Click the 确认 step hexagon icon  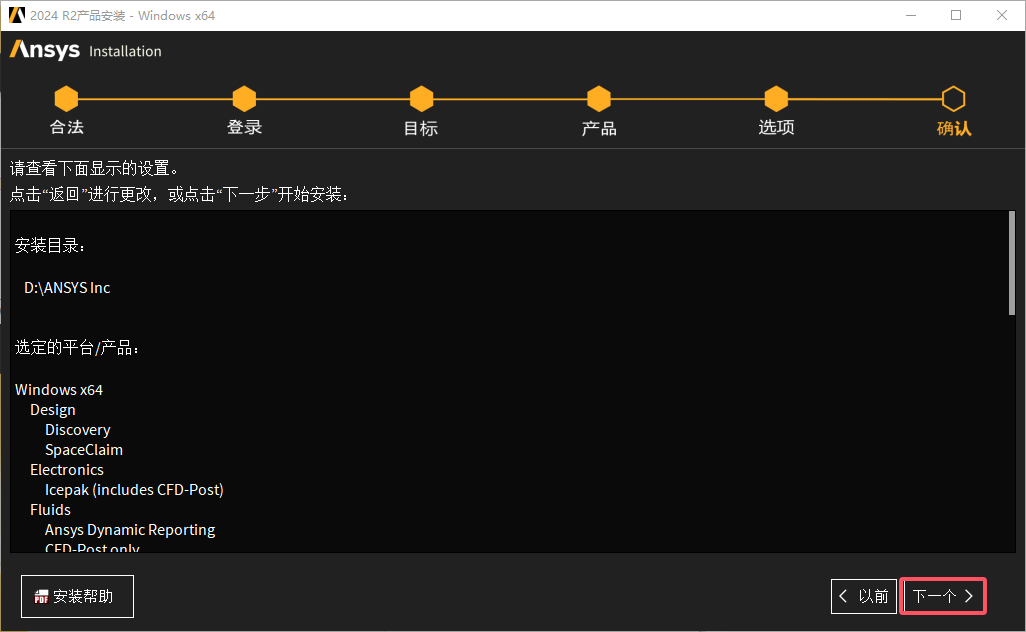(953, 98)
